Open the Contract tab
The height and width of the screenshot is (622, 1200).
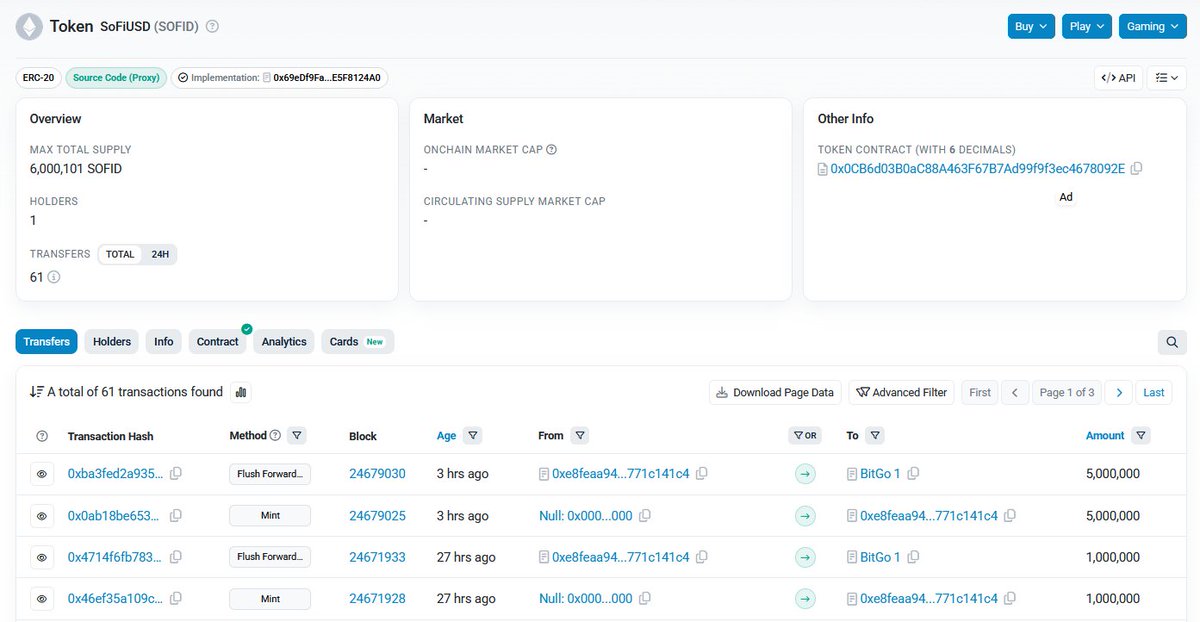click(x=218, y=342)
